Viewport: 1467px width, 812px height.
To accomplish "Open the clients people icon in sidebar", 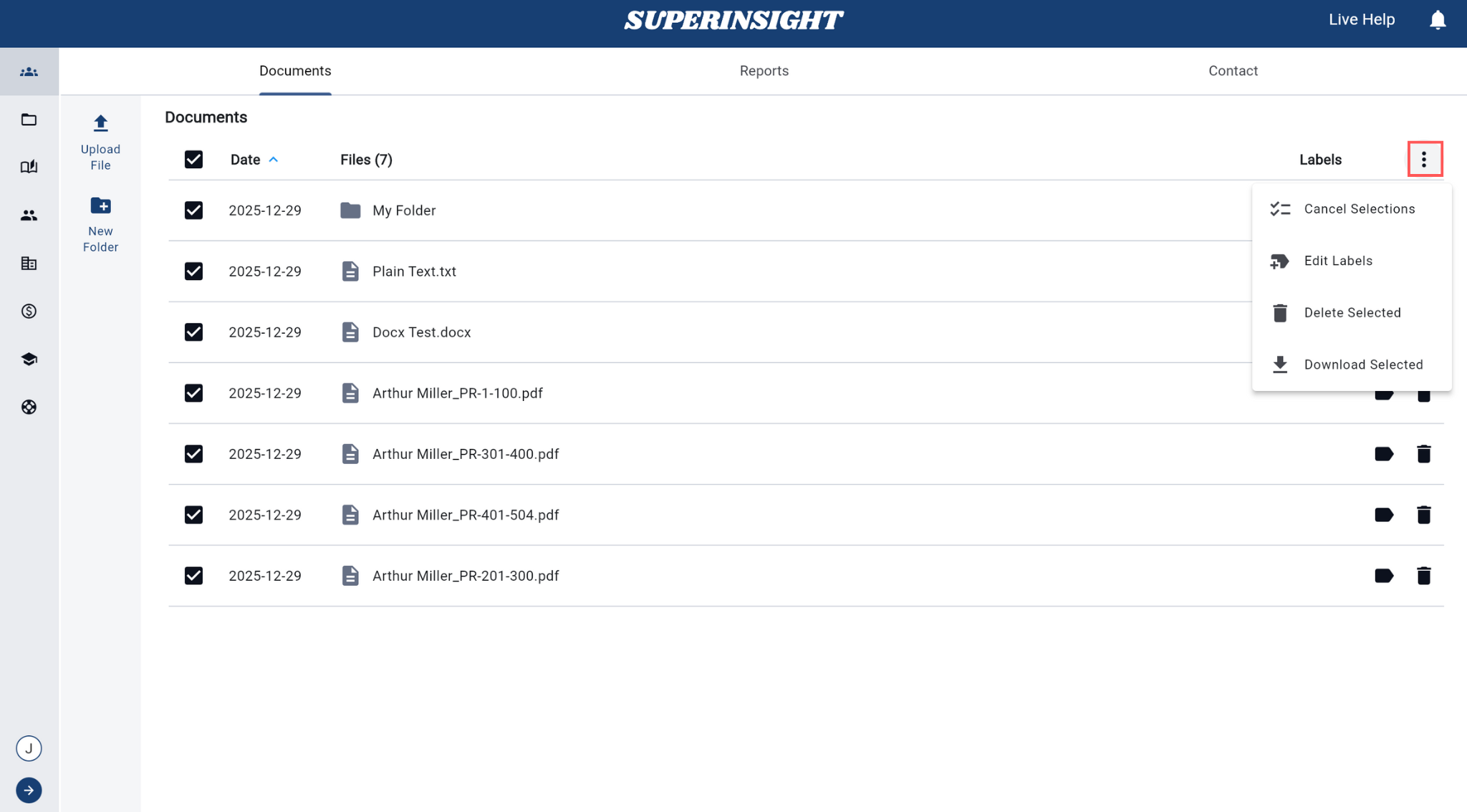I will [x=29, y=215].
